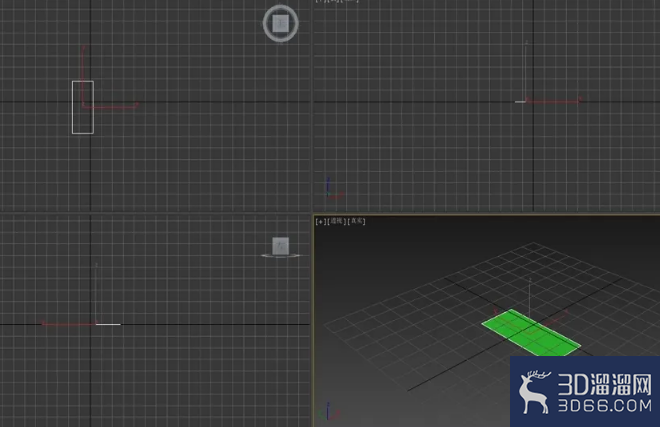Viewport: 660px width, 427px height.
Task: Click the ViewCube compass ring in top viewport
Action: pos(281,39)
